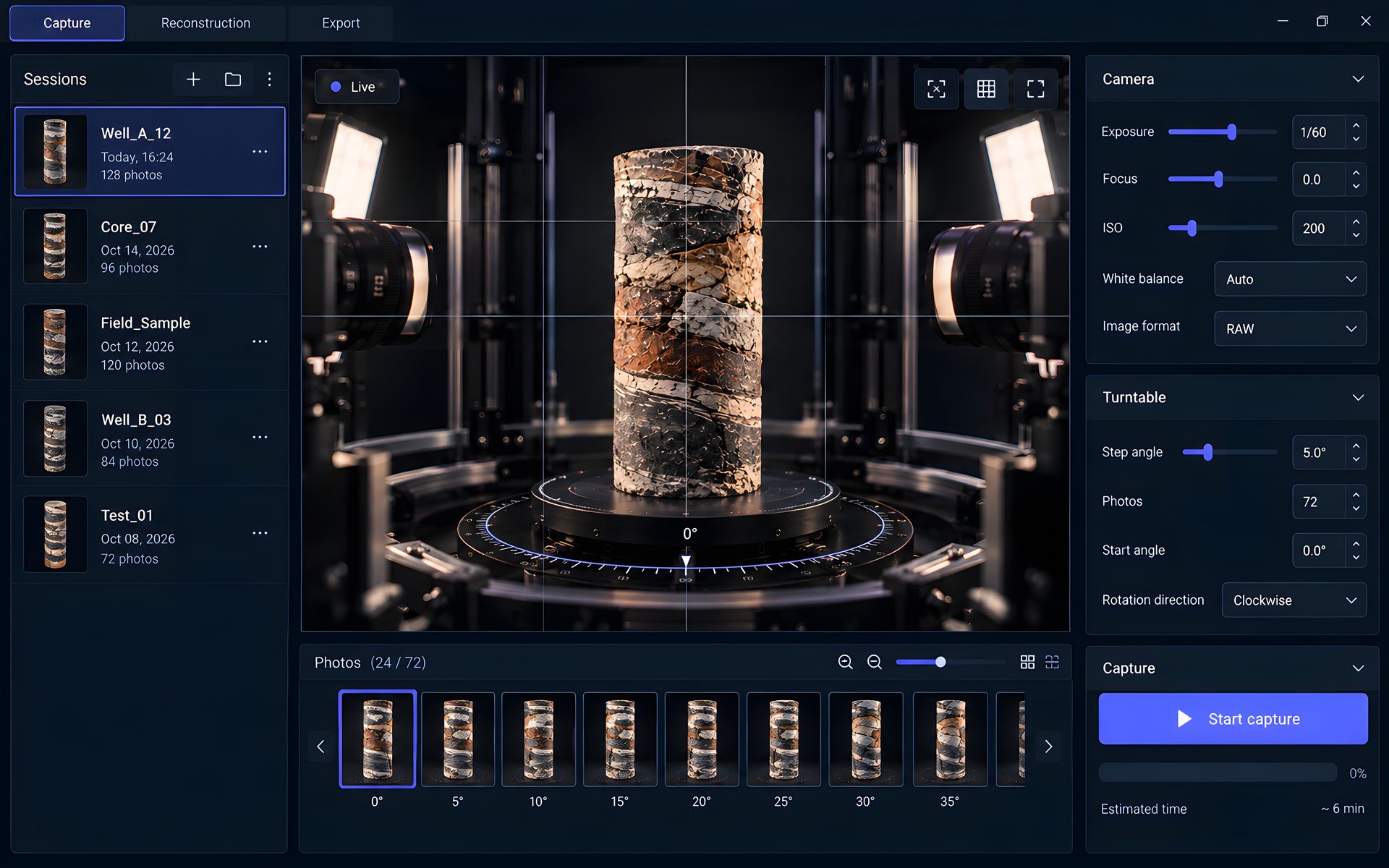This screenshot has height=868, width=1389.
Task: Collapse the Turntable panel
Action: 1358,397
